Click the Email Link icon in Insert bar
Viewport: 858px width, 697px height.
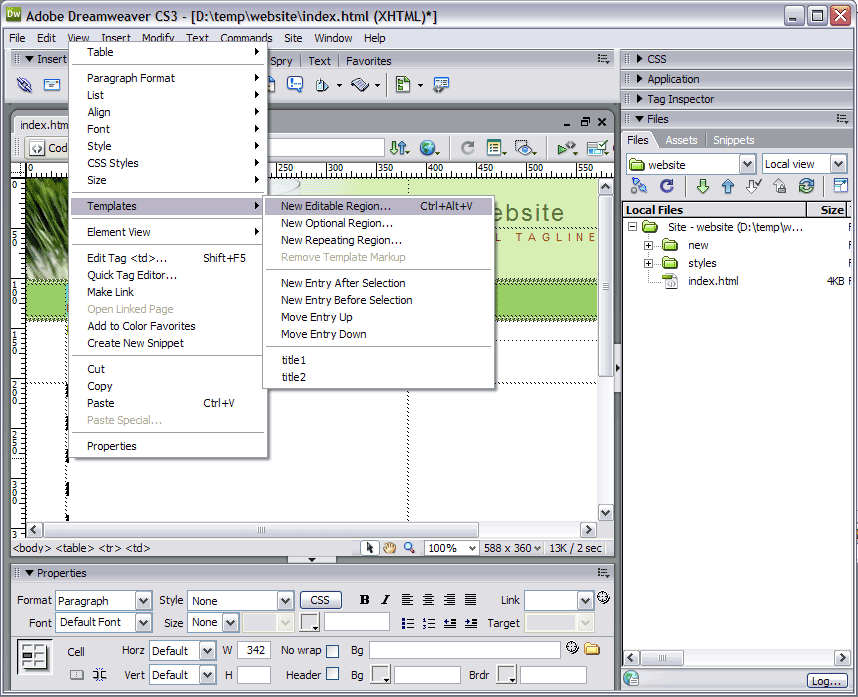tap(52, 84)
